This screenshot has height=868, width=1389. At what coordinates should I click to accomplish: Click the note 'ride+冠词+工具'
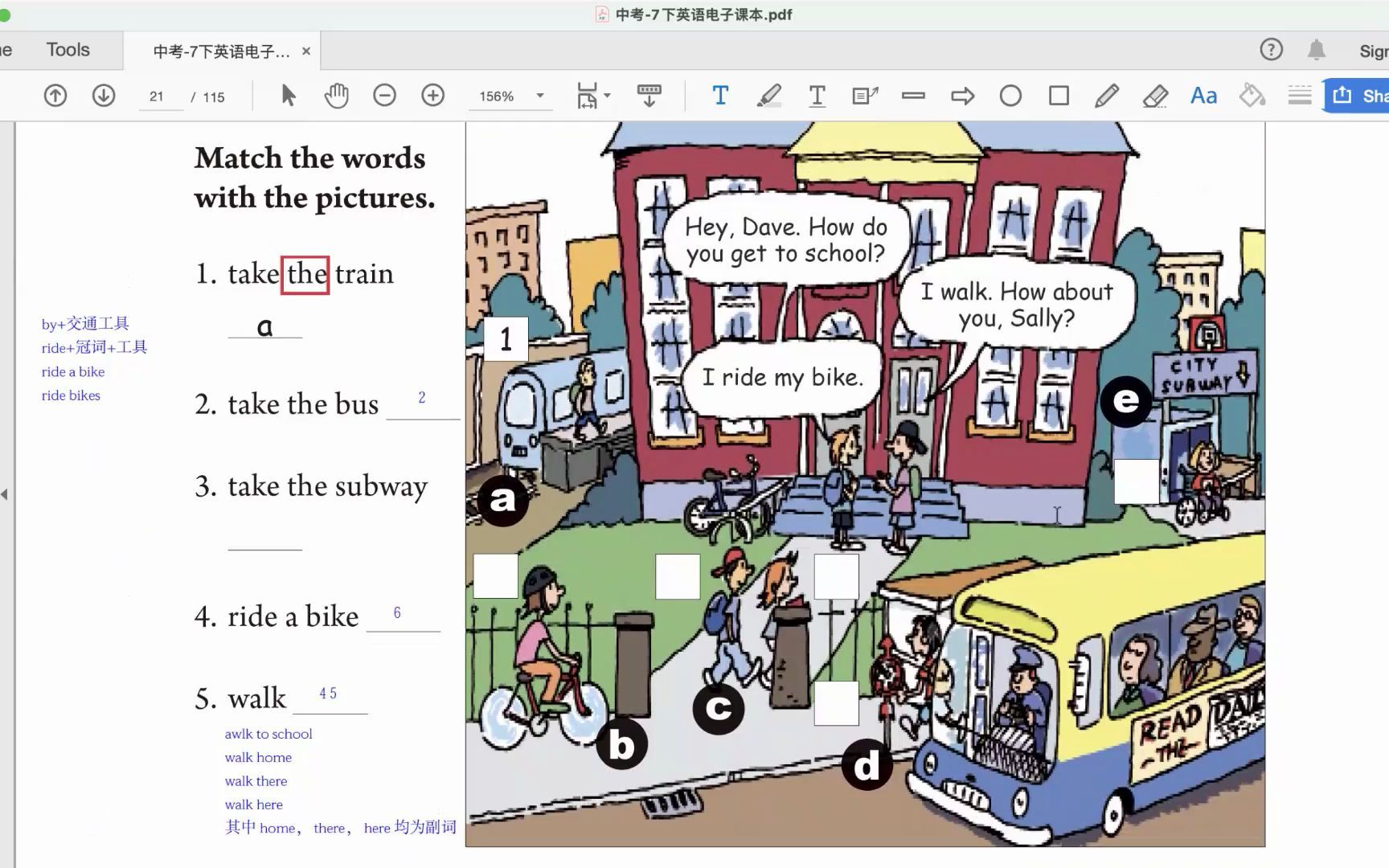pyautogui.click(x=95, y=347)
